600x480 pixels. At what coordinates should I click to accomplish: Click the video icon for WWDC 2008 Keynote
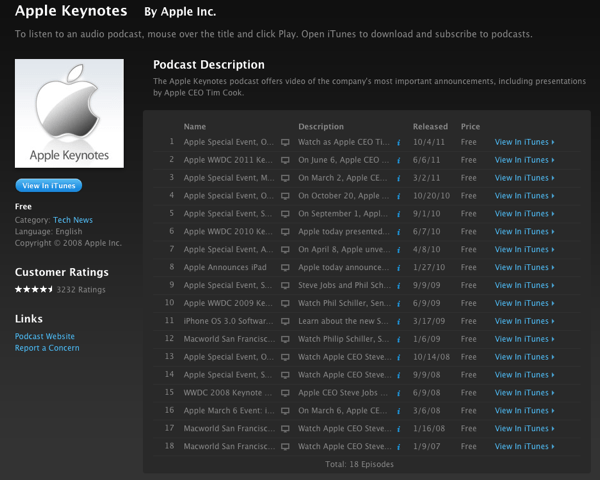(285, 393)
